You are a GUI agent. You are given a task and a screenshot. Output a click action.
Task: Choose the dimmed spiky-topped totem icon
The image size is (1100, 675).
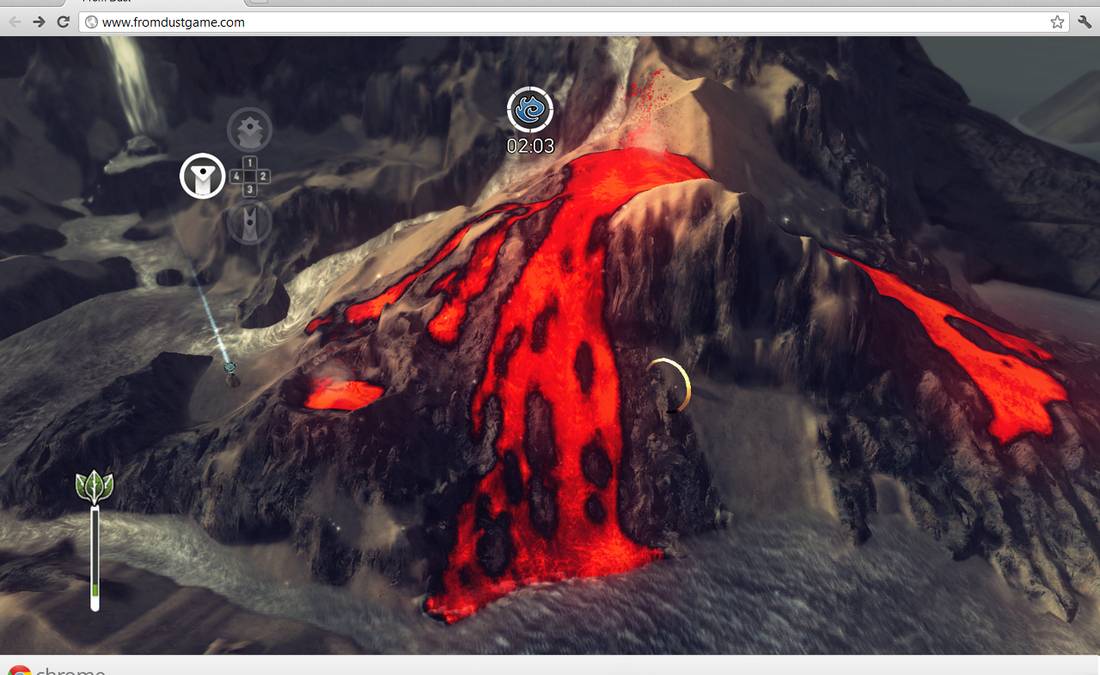pyautogui.click(x=249, y=130)
